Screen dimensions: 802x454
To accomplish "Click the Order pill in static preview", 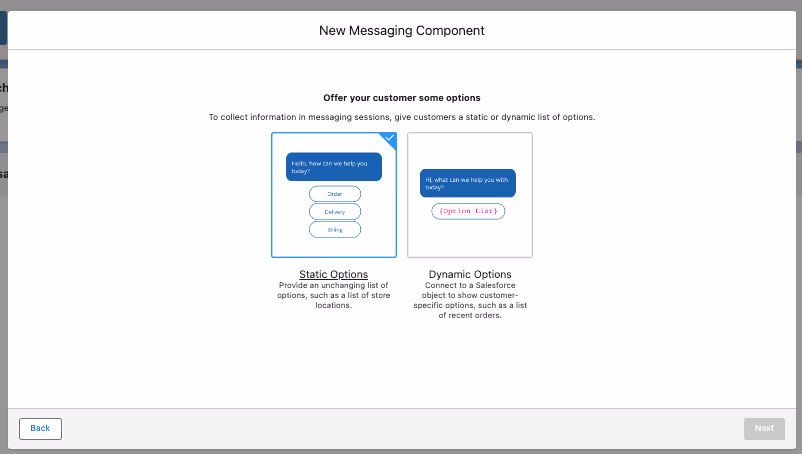I will 335,194.
